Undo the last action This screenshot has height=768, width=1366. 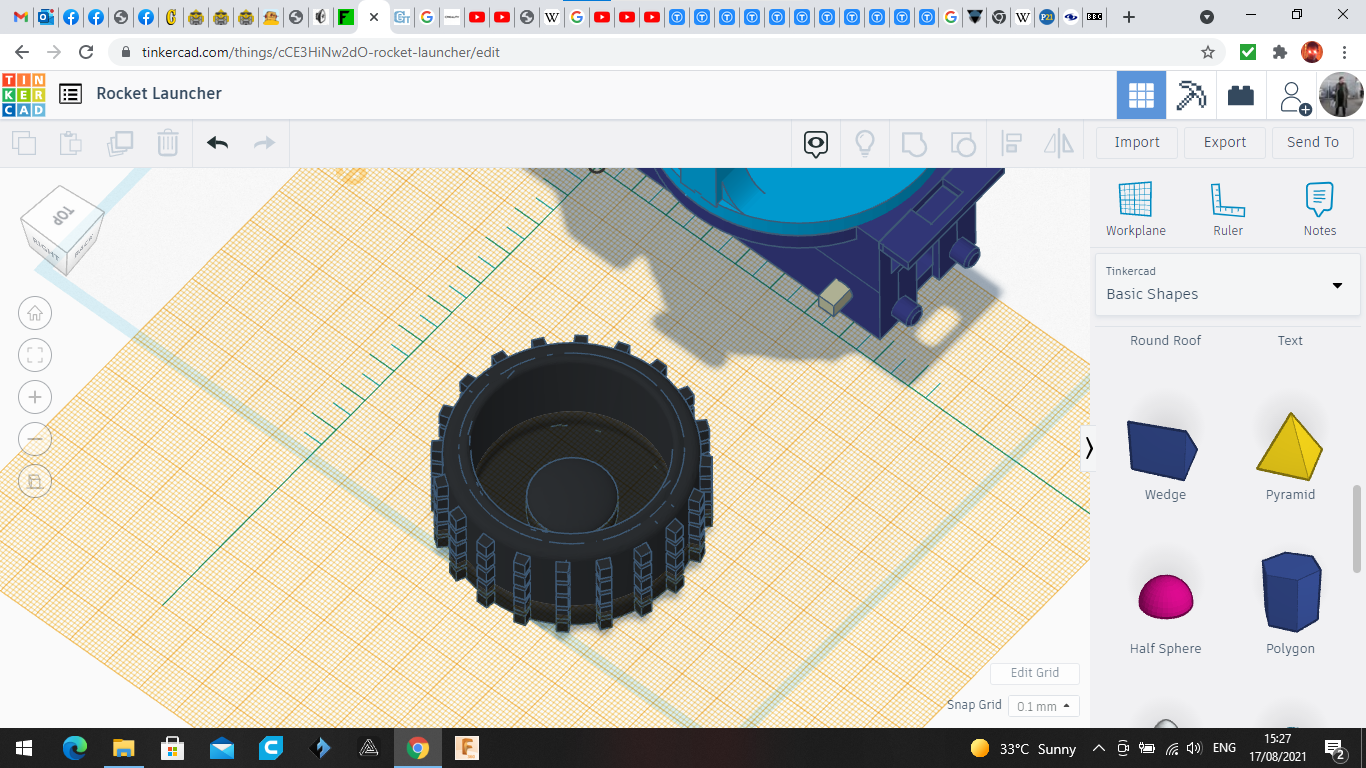[218, 143]
